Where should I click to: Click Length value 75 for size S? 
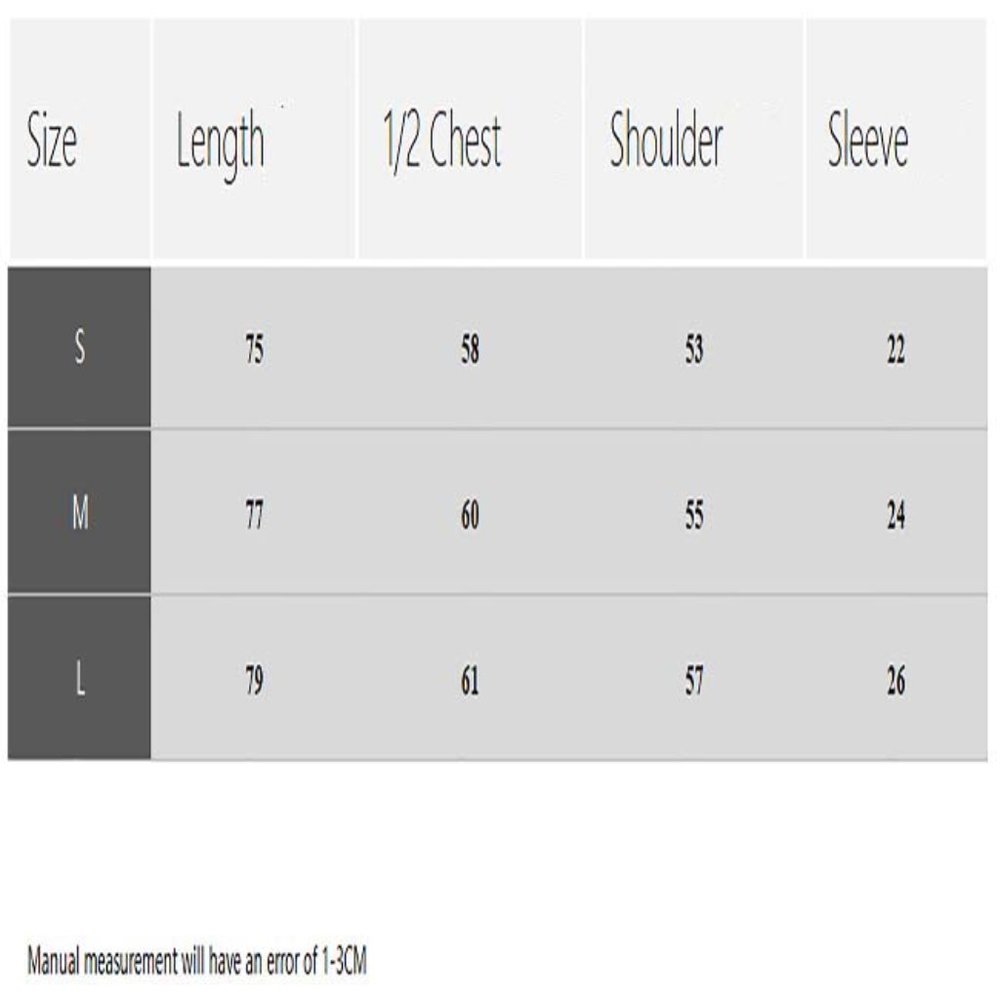coord(255,351)
